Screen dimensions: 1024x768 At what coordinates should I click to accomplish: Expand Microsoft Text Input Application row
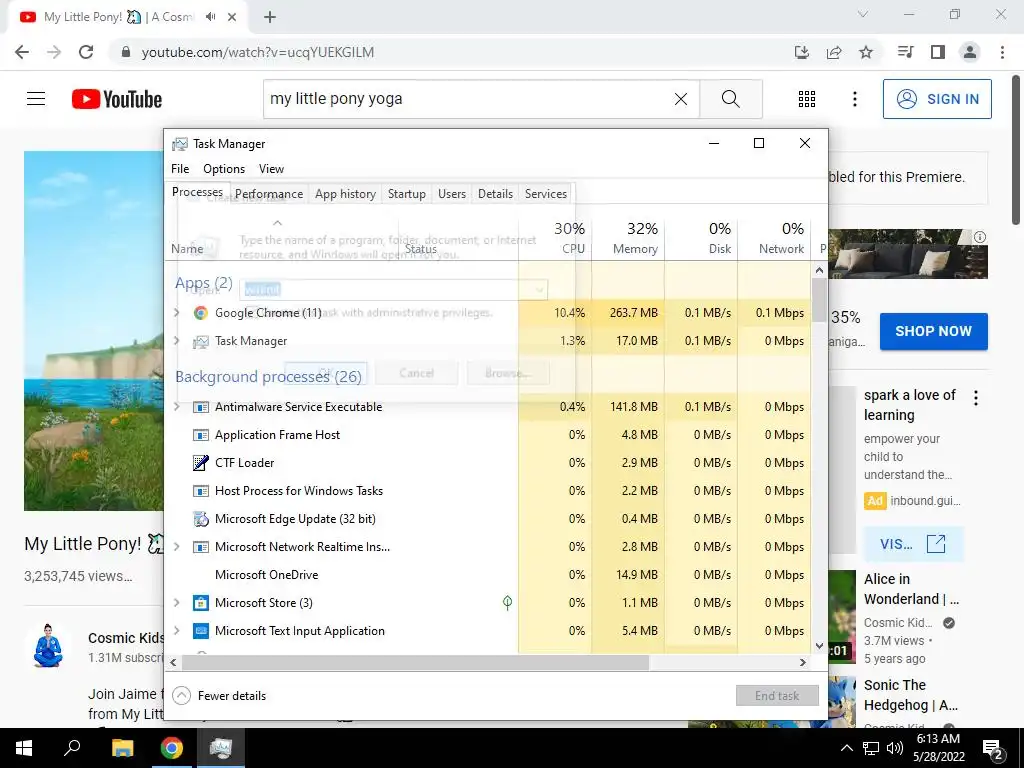coord(176,631)
